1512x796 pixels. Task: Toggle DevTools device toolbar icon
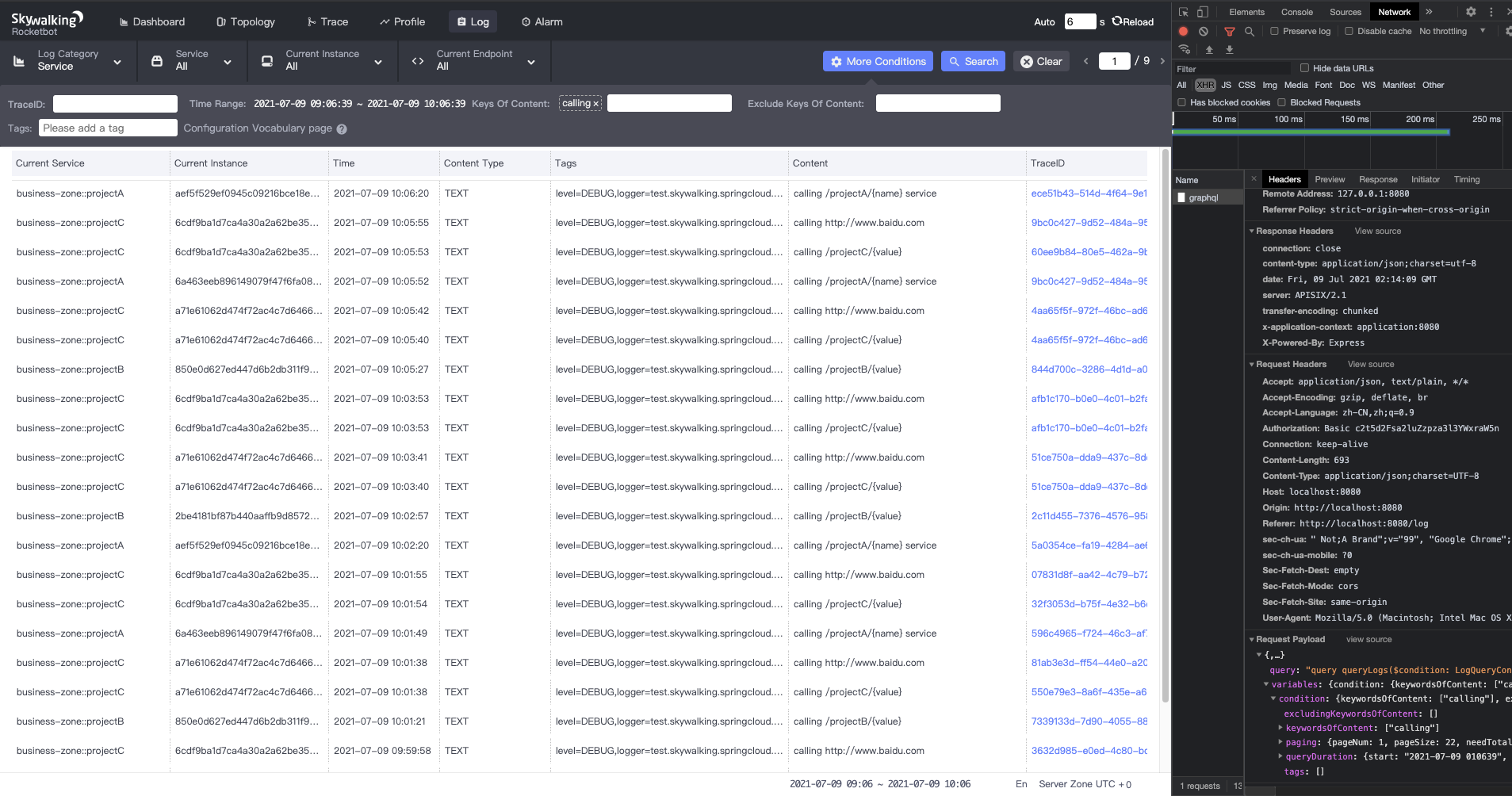[1203, 12]
